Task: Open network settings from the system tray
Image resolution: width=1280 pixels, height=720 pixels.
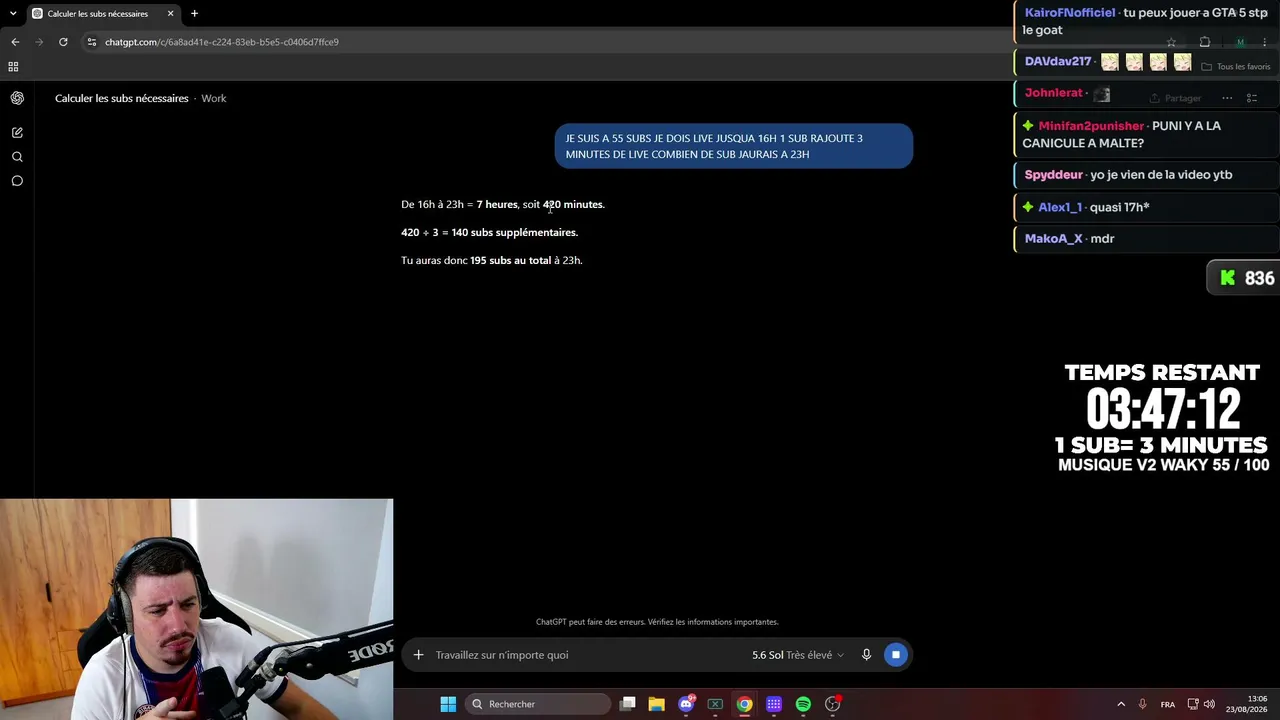Action: (1193, 704)
